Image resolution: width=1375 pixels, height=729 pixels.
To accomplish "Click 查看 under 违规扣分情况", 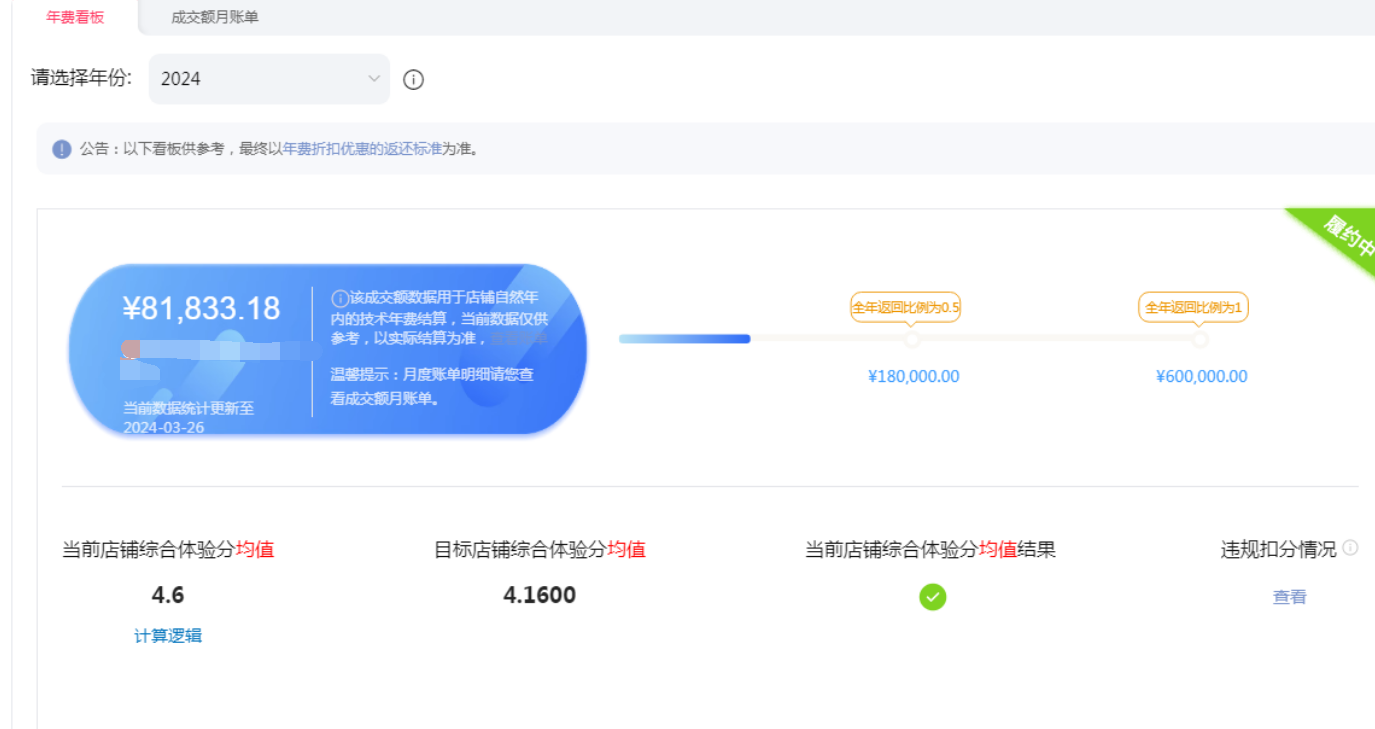I will pyautogui.click(x=1289, y=597).
